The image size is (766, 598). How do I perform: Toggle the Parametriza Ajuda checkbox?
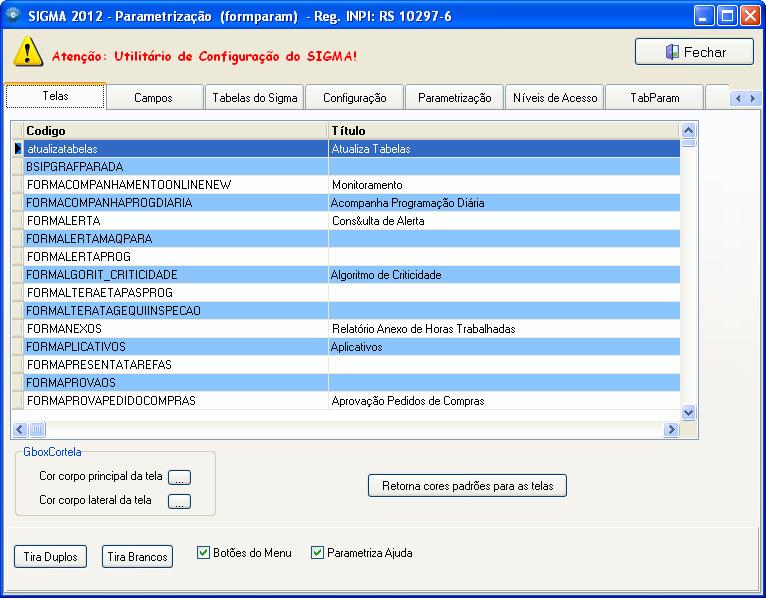coord(317,553)
